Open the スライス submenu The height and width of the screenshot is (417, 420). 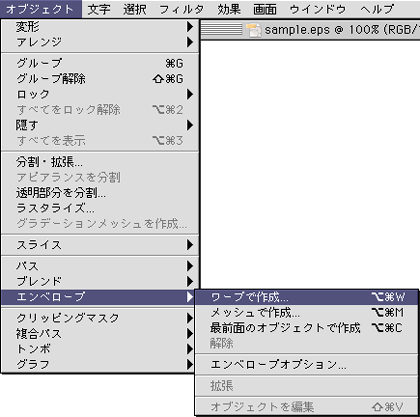click(x=100, y=245)
